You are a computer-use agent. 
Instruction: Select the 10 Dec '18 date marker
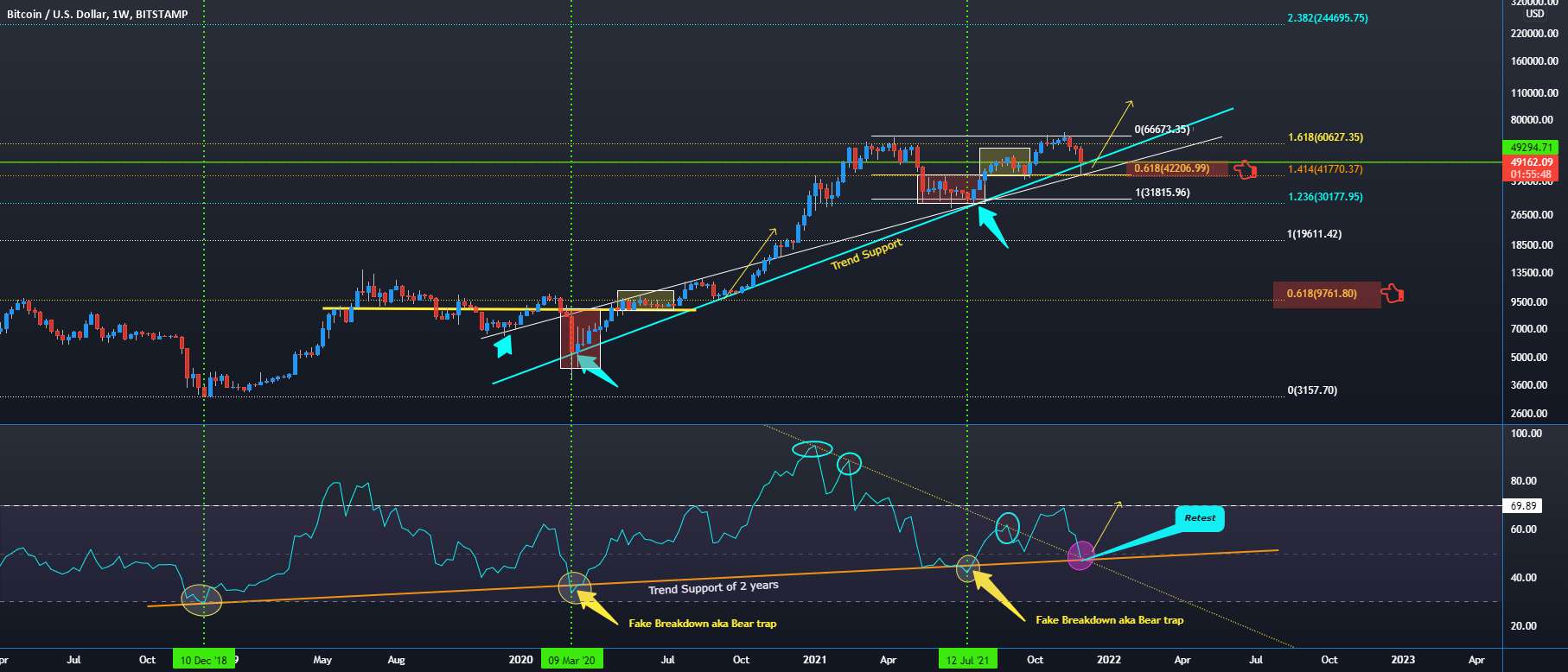coord(204,661)
